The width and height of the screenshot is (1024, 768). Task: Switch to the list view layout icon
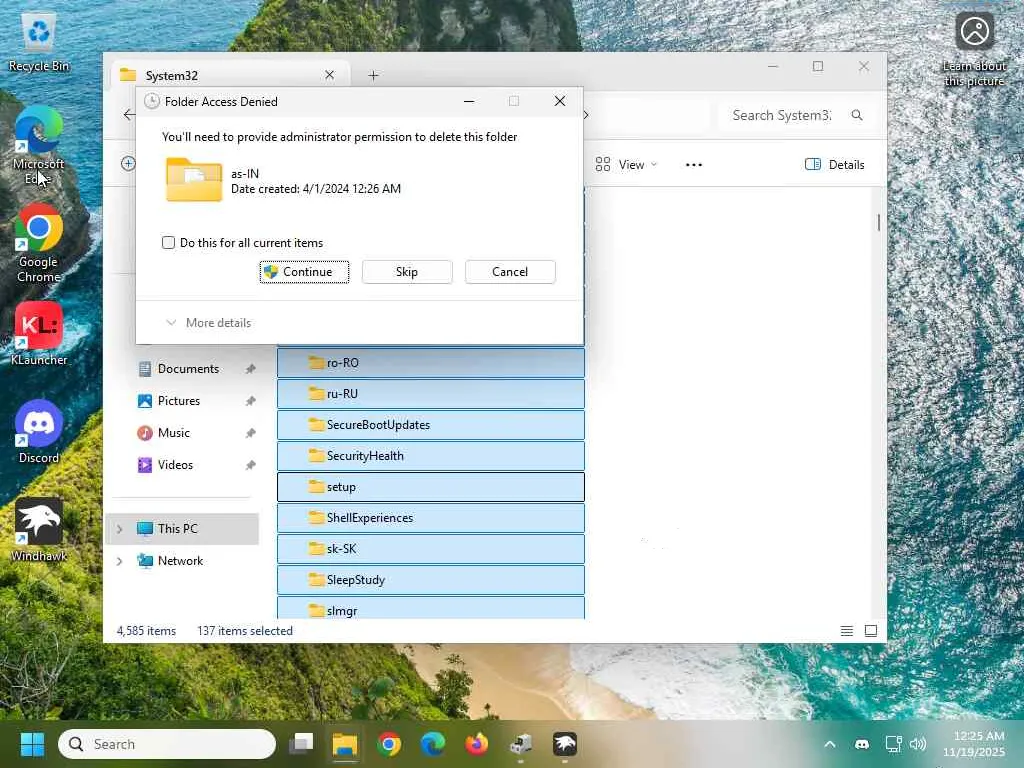click(846, 631)
